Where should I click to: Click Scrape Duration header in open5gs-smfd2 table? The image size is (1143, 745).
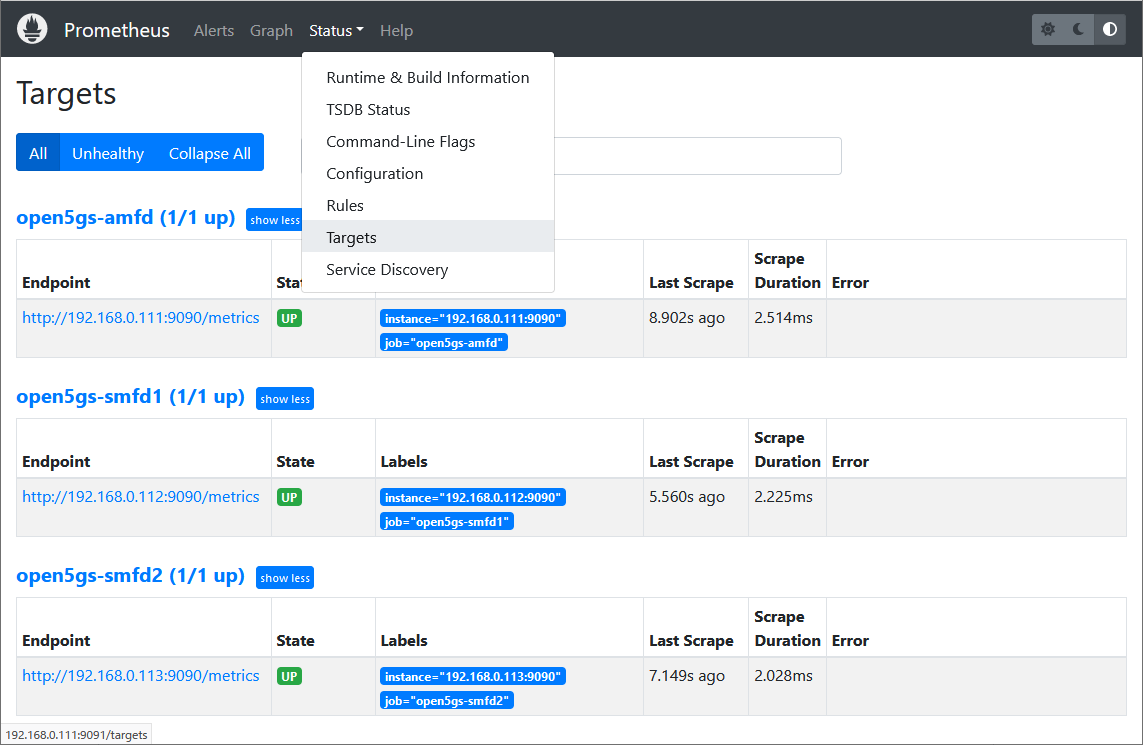(x=787, y=629)
